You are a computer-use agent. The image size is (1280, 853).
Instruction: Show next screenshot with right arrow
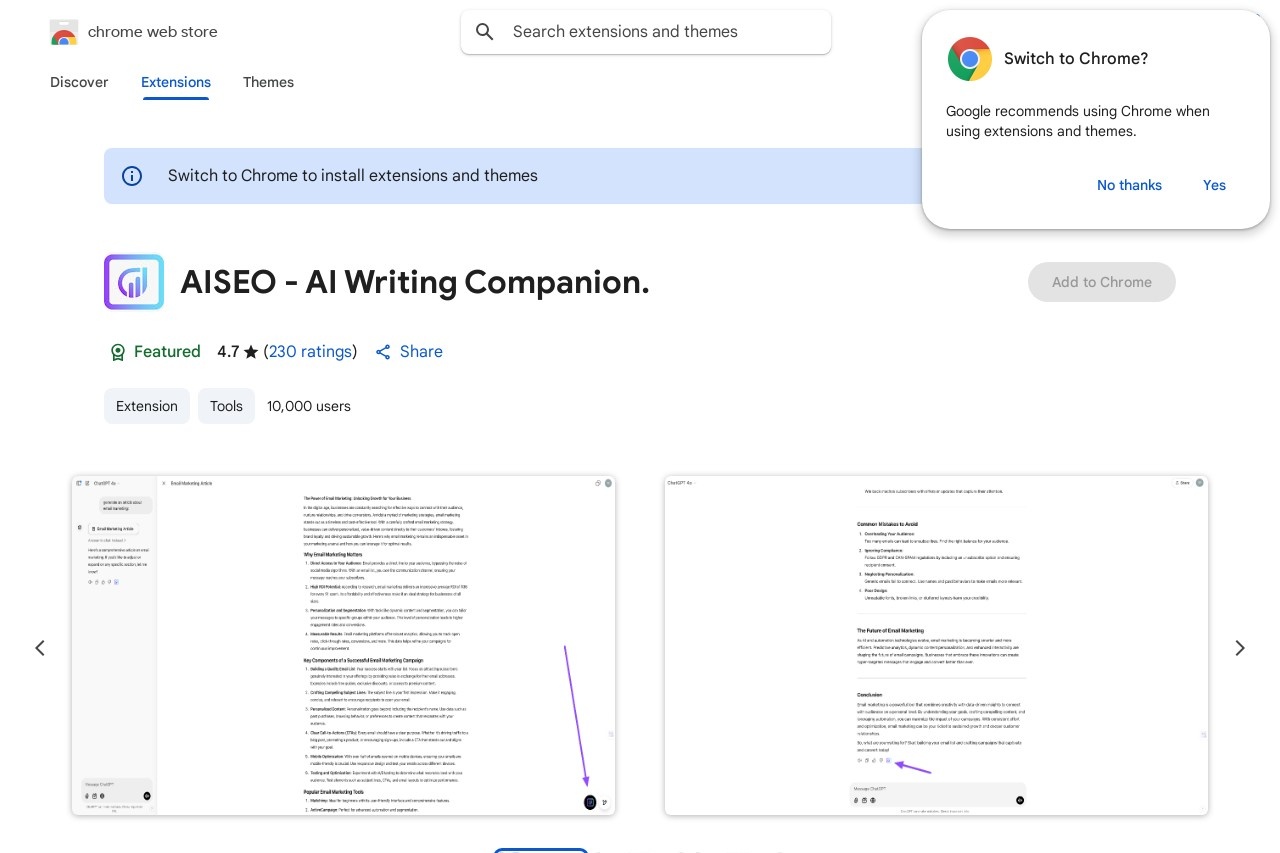1240,648
